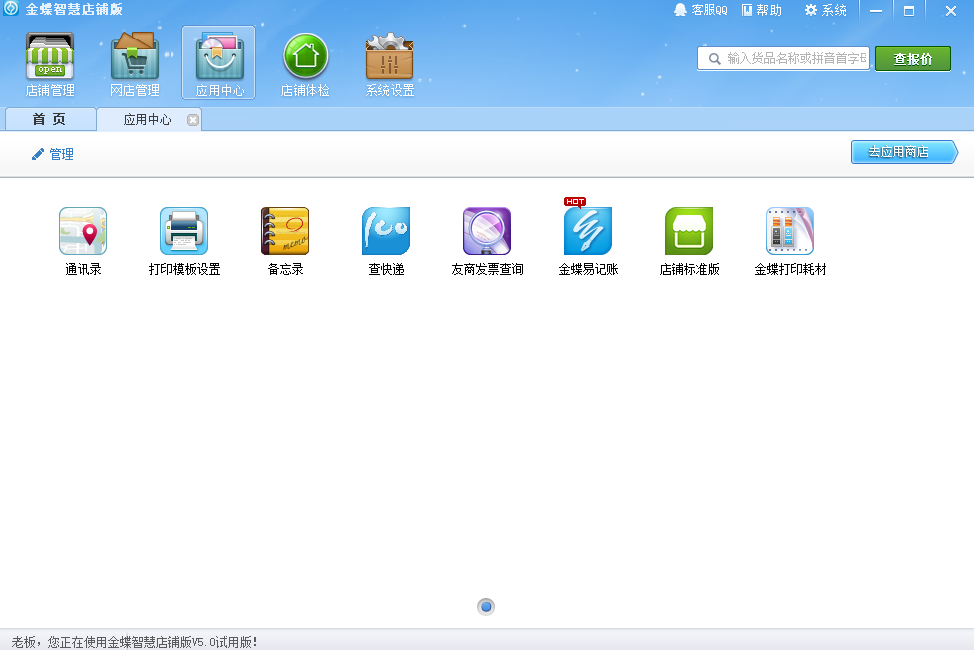This screenshot has width=974, height=650.
Task: Click 去应用商店 button
Action: click(904, 152)
